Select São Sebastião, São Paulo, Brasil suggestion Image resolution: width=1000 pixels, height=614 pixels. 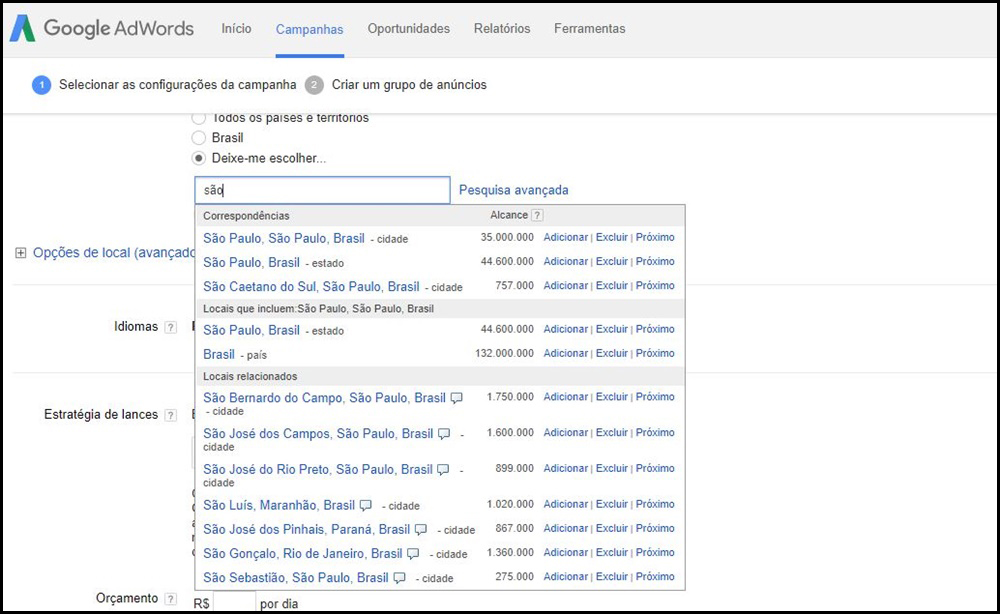tap(295, 578)
